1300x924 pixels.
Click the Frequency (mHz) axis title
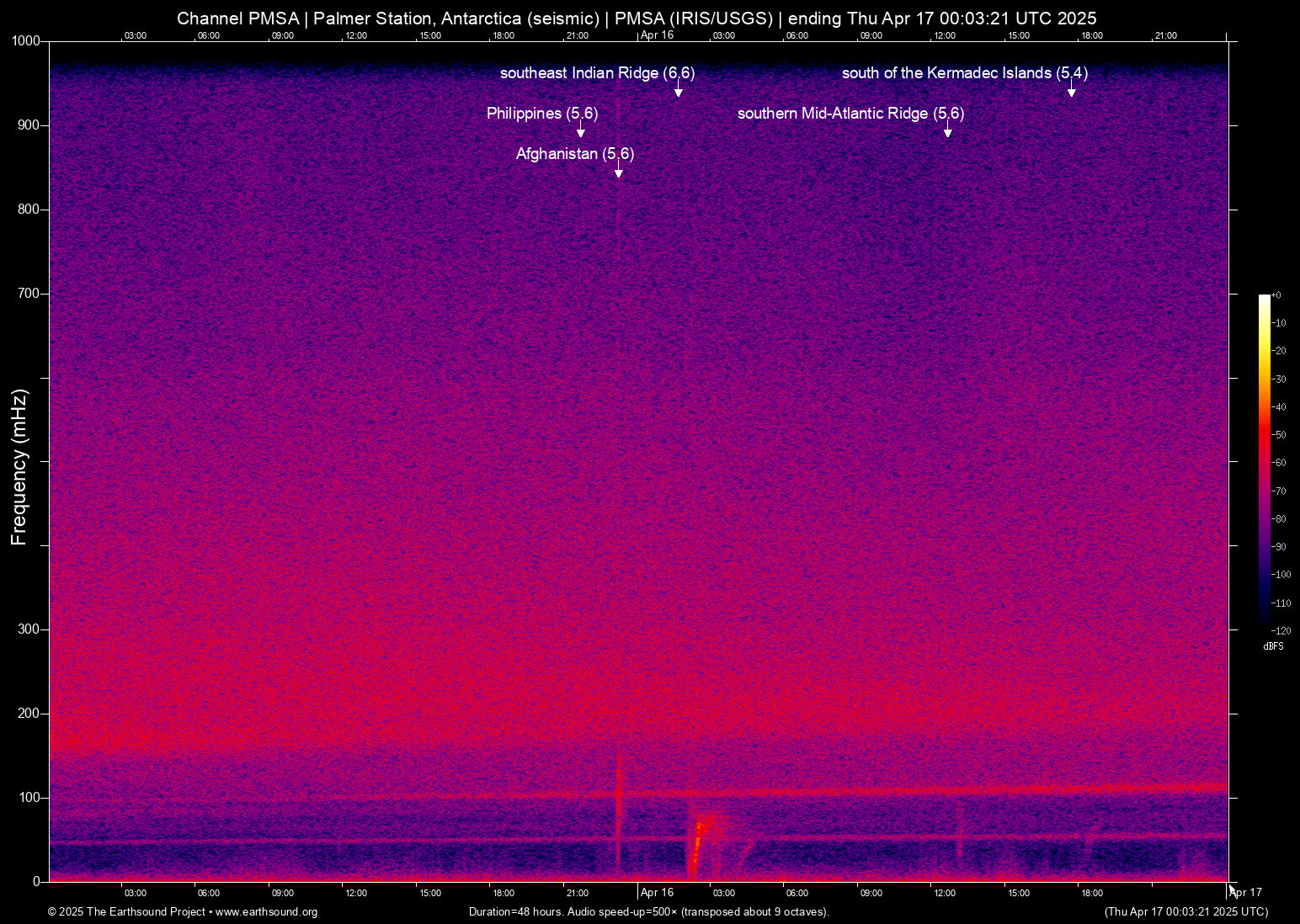[19, 467]
